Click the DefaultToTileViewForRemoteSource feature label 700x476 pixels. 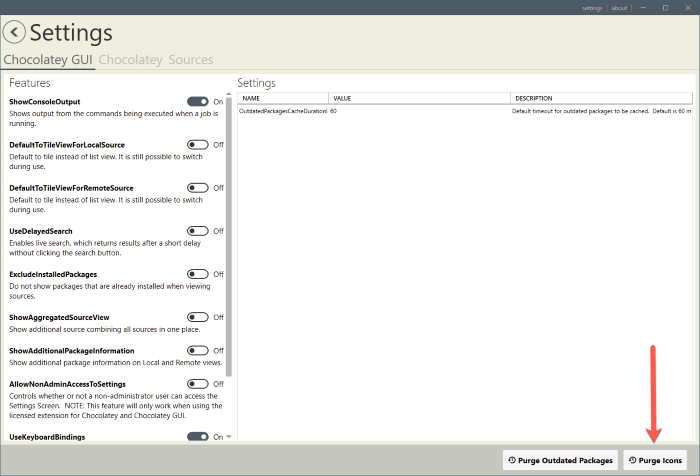(x=71, y=188)
